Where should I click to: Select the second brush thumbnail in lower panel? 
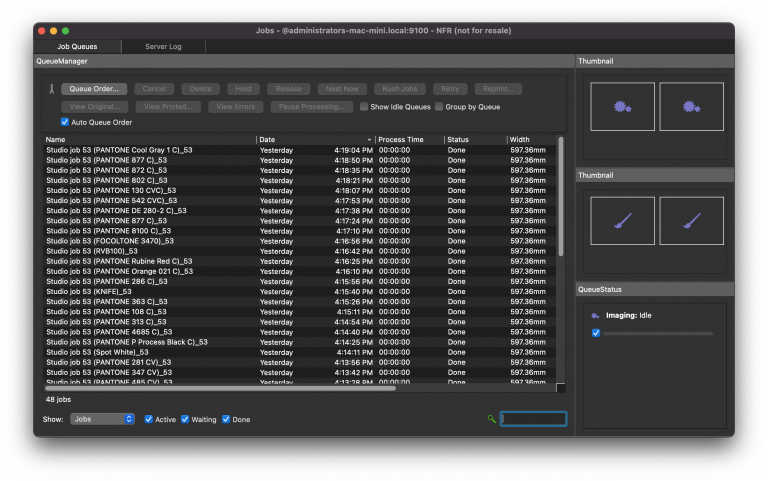pos(692,221)
